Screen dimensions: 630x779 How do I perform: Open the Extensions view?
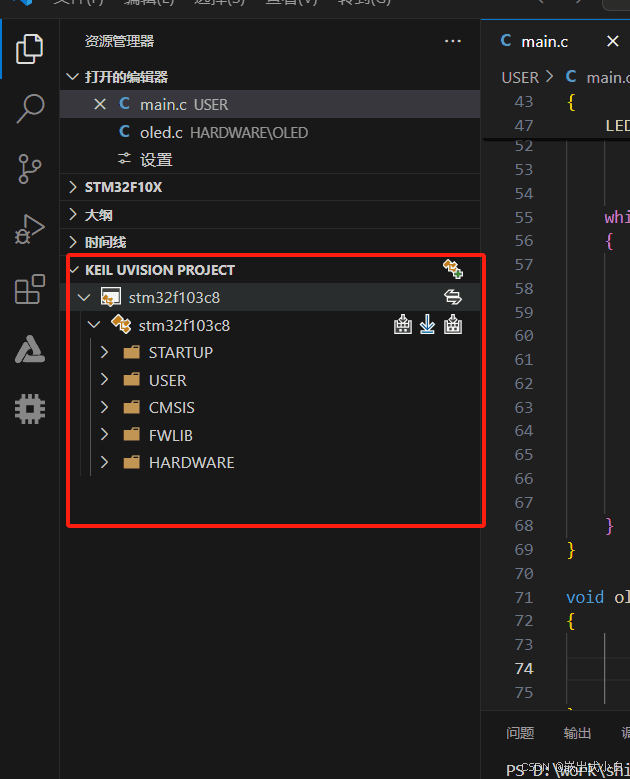click(31, 290)
